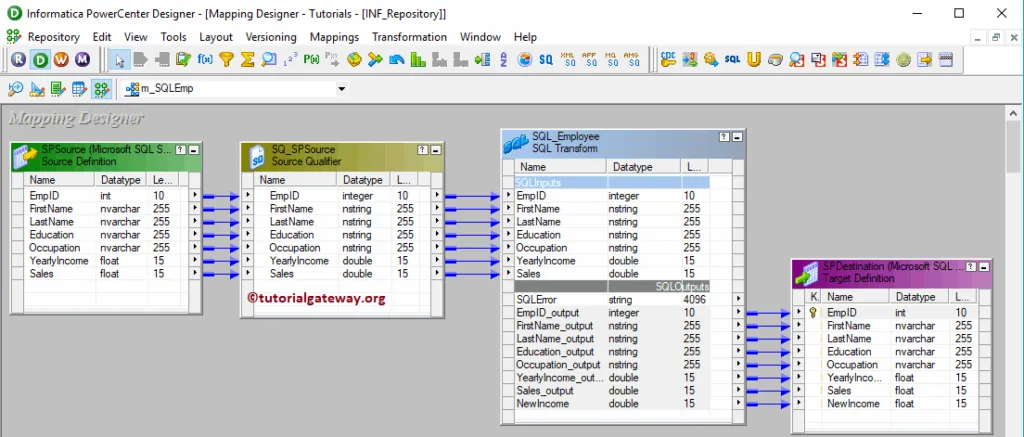1024x437 pixels.
Task: Collapse the SQ_SPSource Source Qualifier box
Action: (x=435, y=150)
